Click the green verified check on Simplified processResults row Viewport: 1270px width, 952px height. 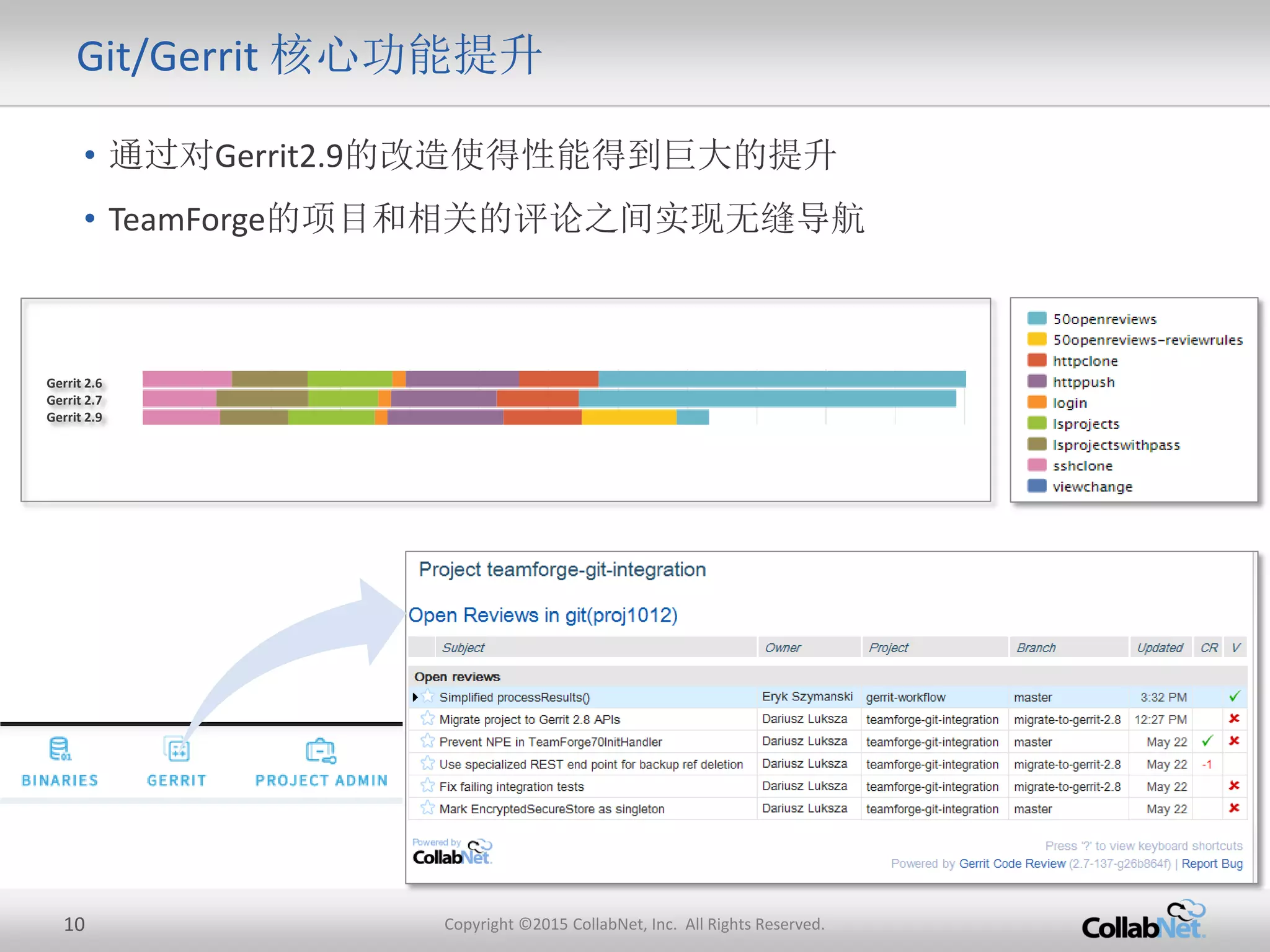(x=1234, y=696)
